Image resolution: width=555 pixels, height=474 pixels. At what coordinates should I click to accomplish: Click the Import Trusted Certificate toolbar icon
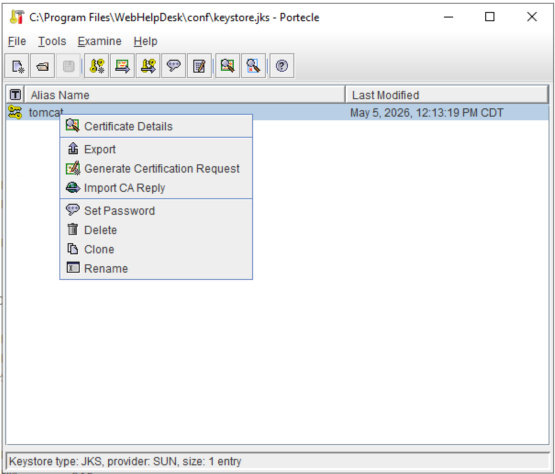coord(122,66)
